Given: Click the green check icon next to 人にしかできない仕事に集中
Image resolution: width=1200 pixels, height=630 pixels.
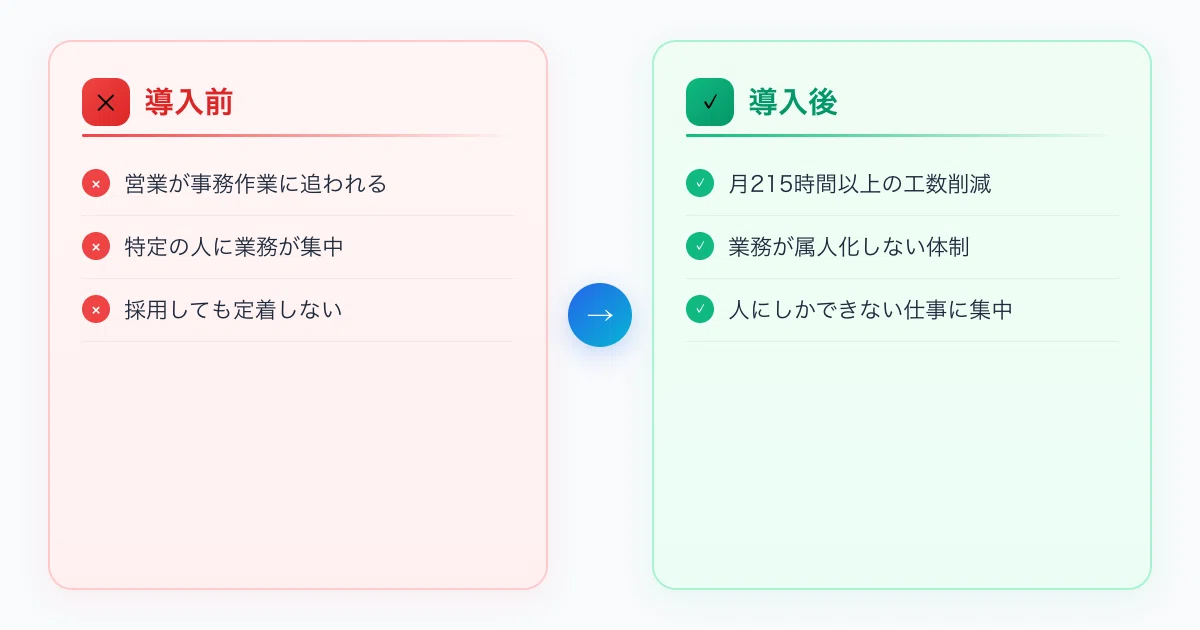Looking at the screenshot, I should [700, 310].
